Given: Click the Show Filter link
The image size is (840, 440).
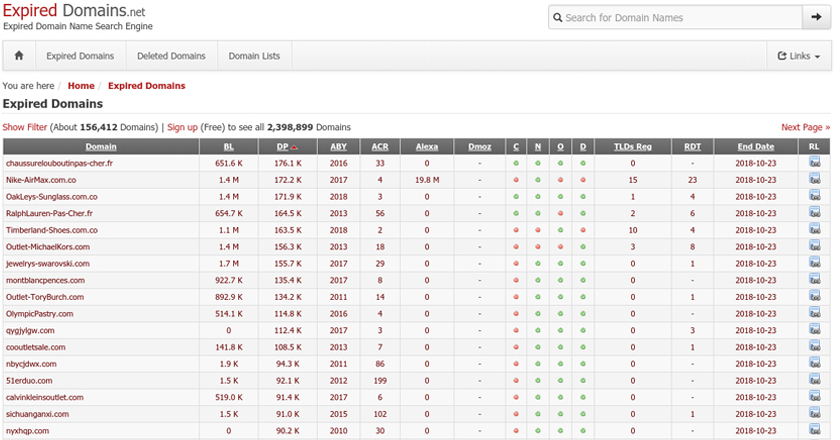Looking at the screenshot, I should click(x=25, y=127).
